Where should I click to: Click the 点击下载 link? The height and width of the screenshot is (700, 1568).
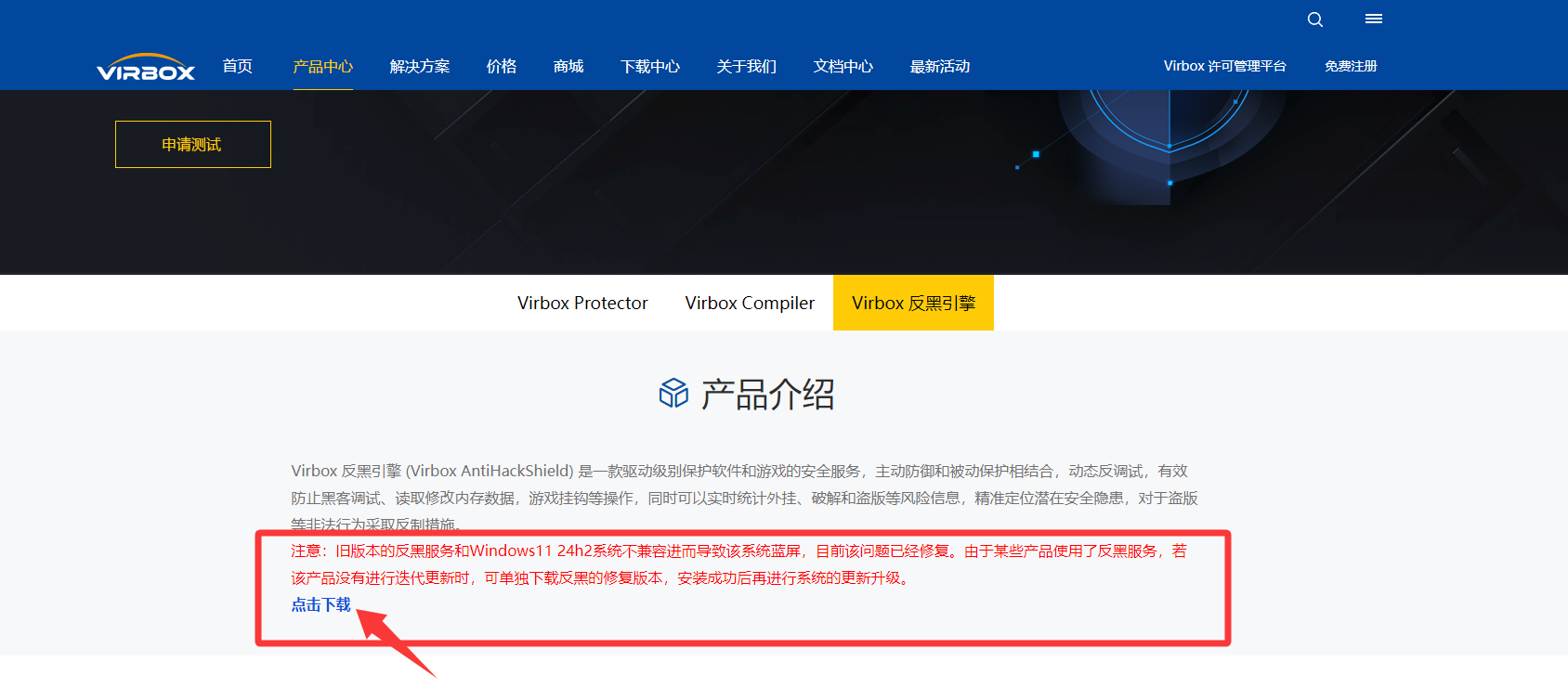(320, 604)
